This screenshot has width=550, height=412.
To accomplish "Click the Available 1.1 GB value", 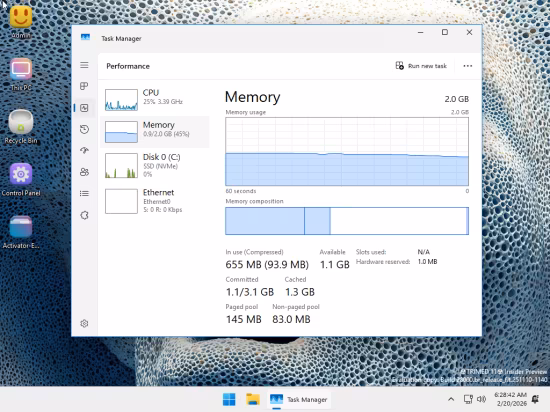I will pyautogui.click(x=335, y=265).
